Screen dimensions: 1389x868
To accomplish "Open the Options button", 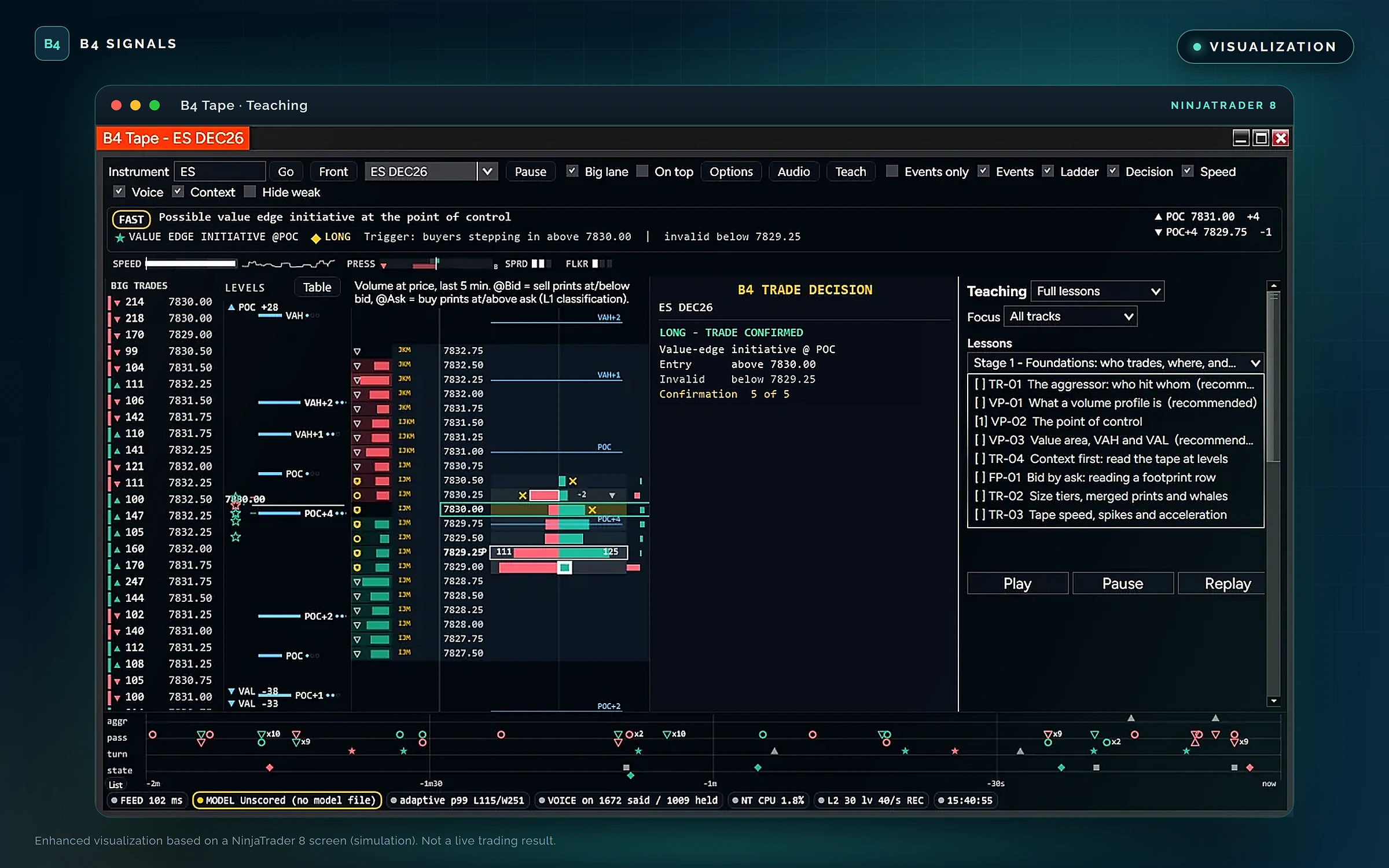I will tap(731, 172).
